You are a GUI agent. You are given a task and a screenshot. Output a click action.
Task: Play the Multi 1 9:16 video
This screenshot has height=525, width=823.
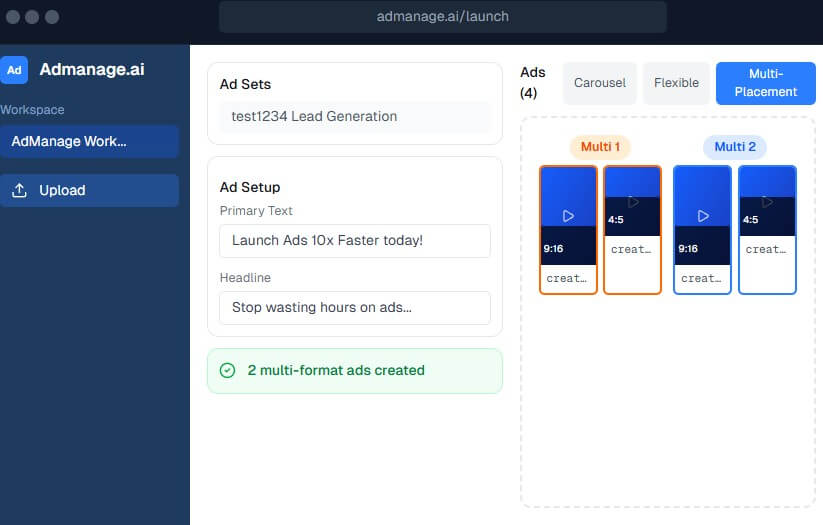tap(568, 216)
